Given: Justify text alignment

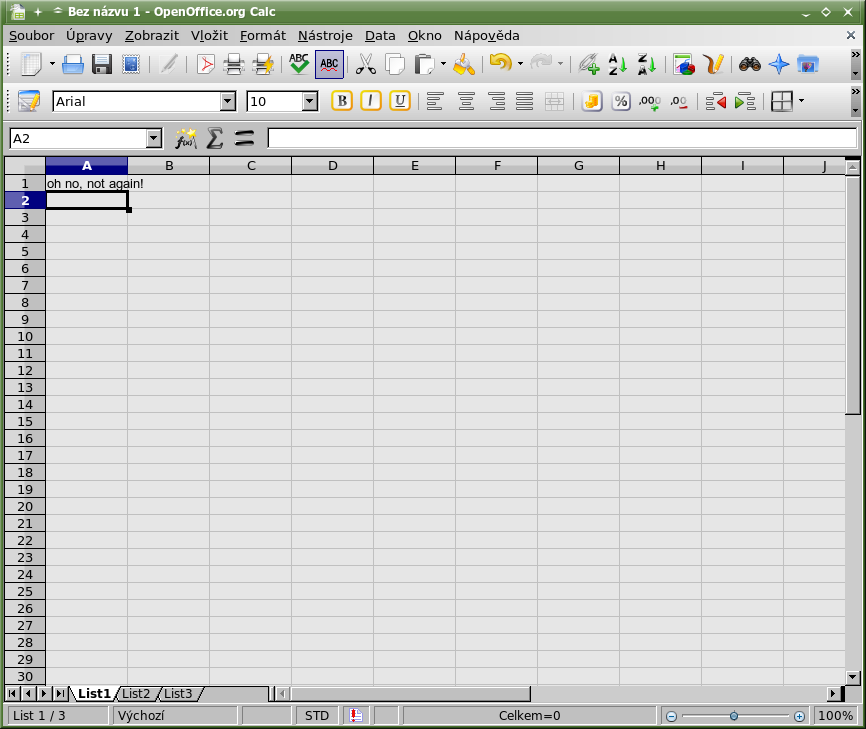Looking at the screenshot, I should tap(525, 101).
